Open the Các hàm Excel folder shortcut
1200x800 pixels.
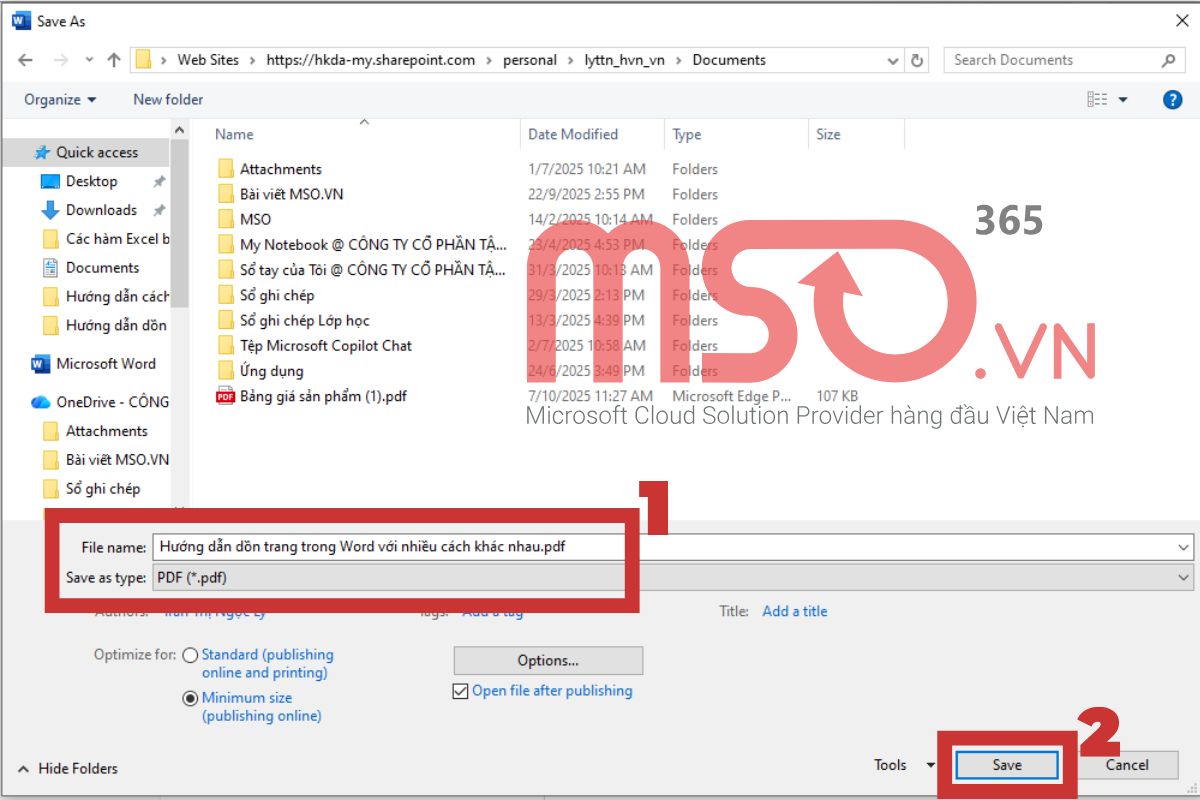106,239
